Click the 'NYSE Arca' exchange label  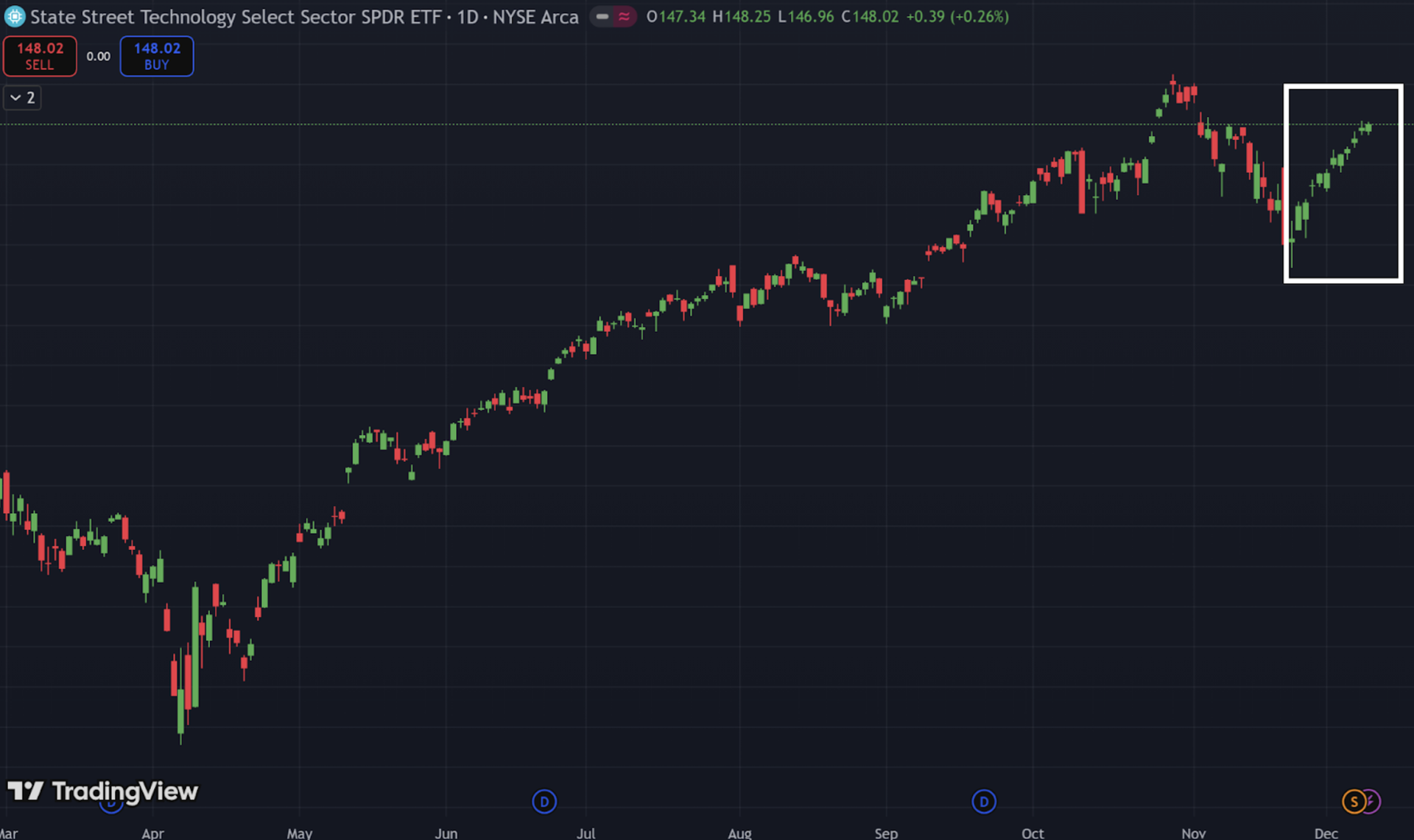point(535,16)
